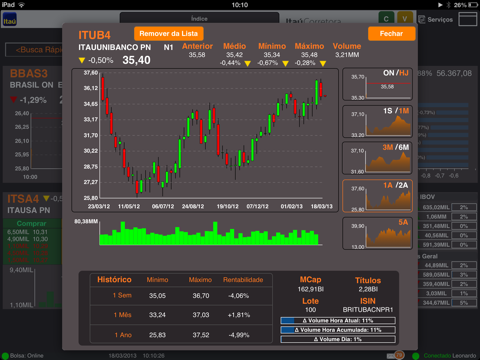This screenshot has width=480, height=360.
Task: Tap the 1 Ano rentabilidade -4,99%
Action: coord(239,335)
